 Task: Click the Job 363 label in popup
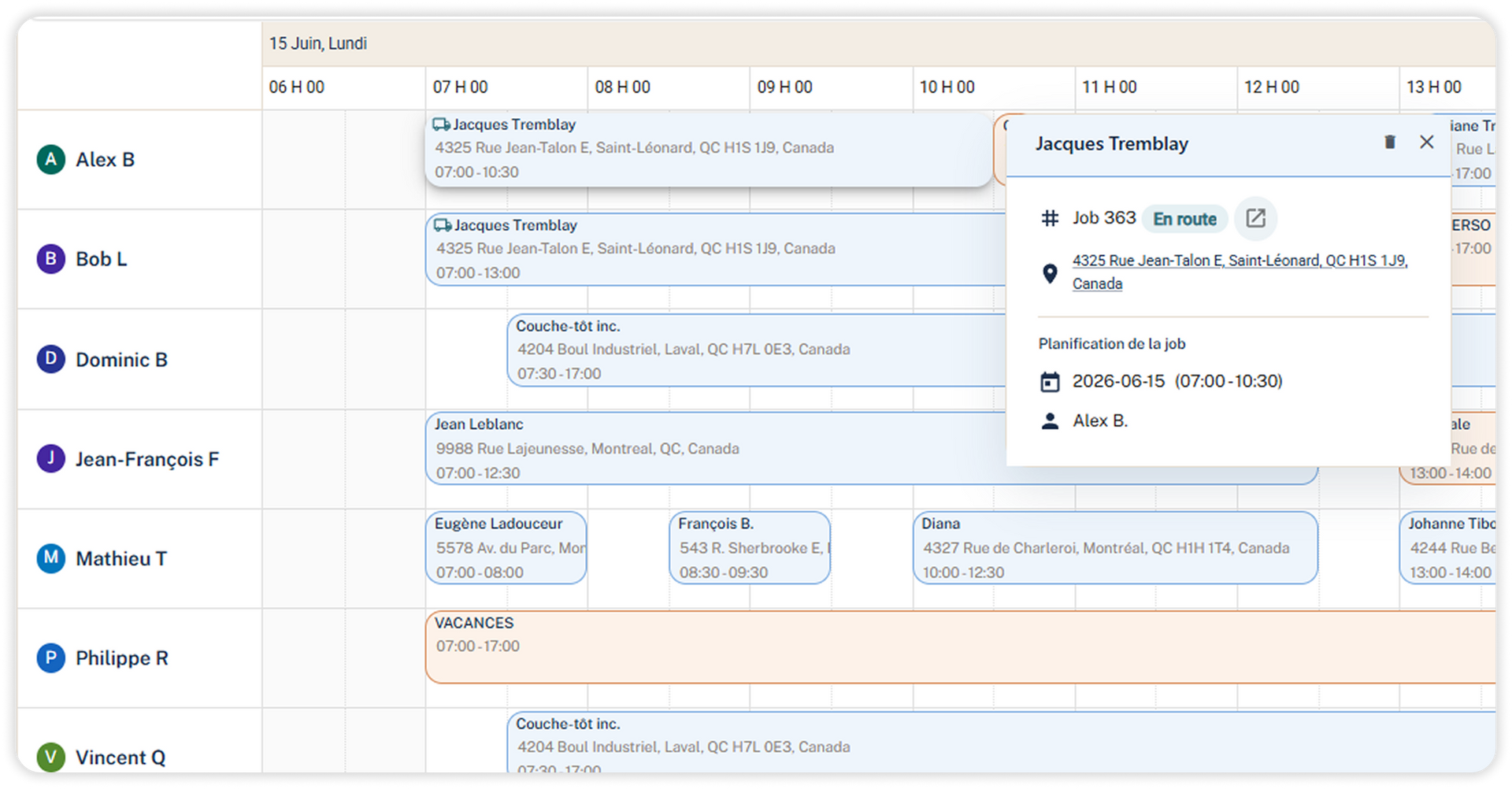coord(1104,218)
